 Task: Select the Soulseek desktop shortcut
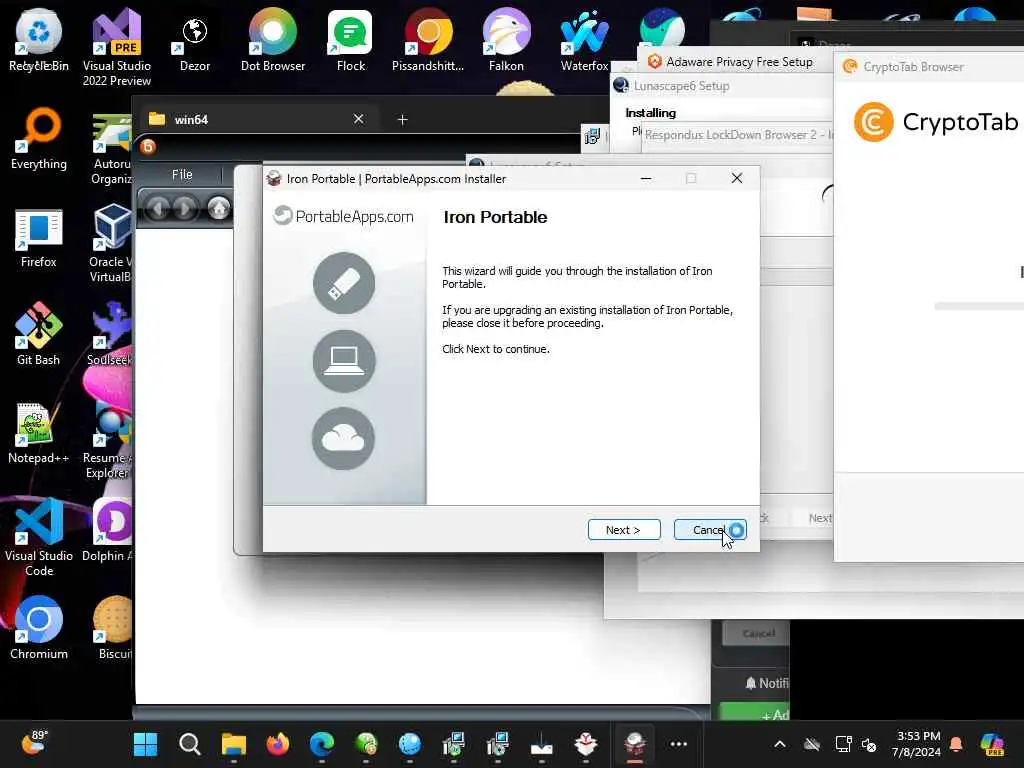click(x=110, y=334)
